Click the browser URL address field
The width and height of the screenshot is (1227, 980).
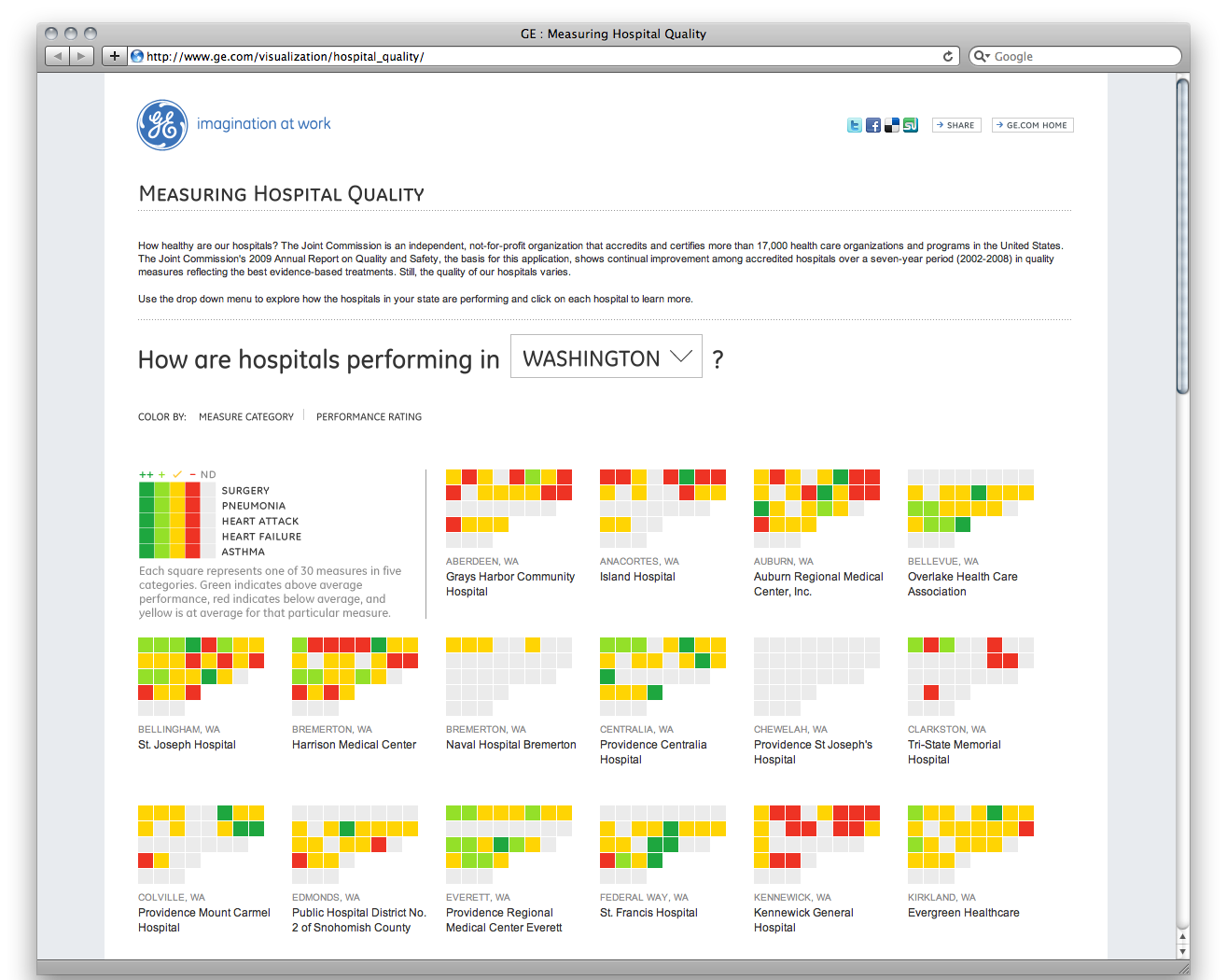click(x=541, y=56)
